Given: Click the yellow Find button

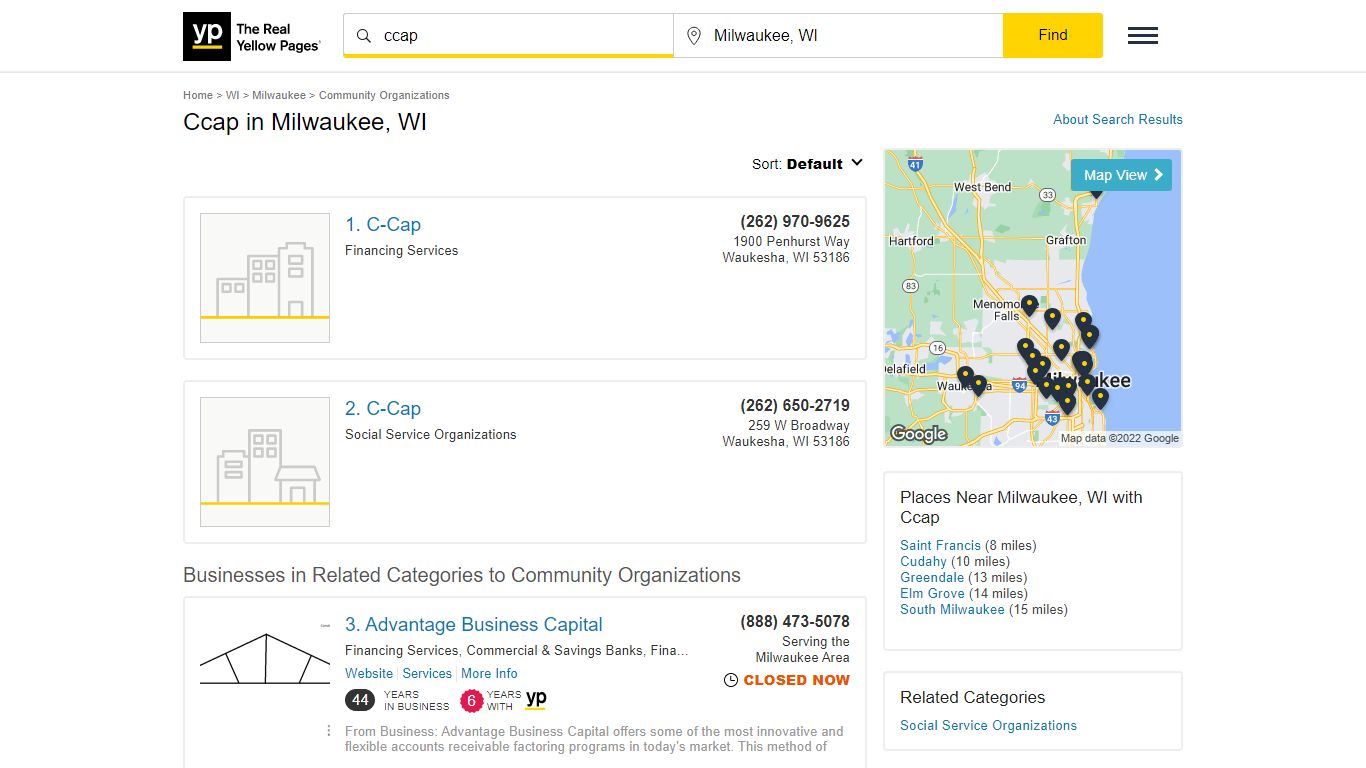Looking at the screenshot, I should tap(1053, 36).
